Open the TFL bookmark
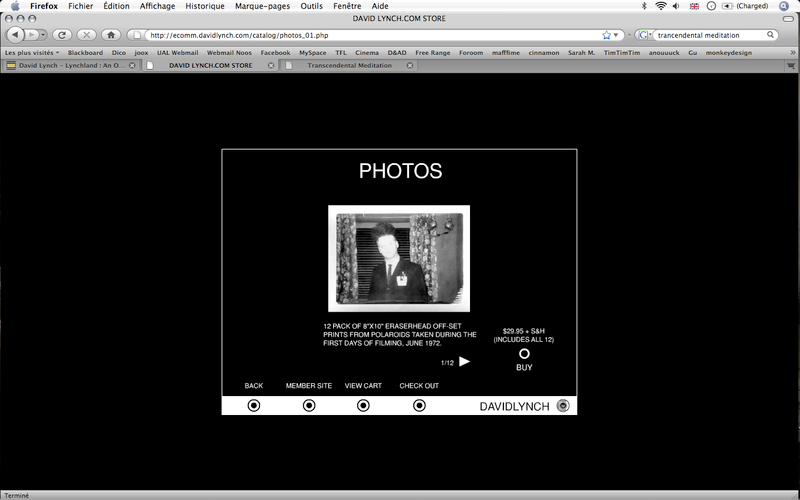The width and height of the screenshot is (800, 500). click(x=341, y=53)
